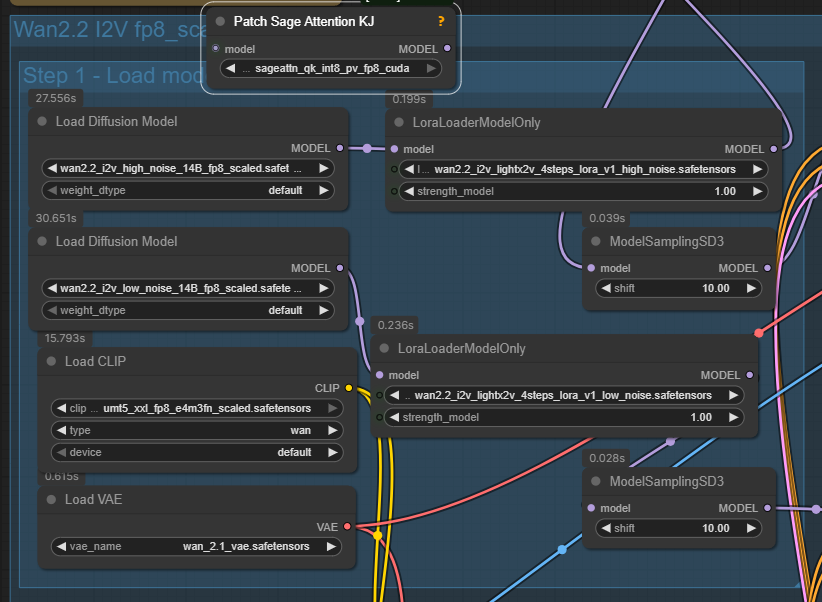Click MODEL output slot of low_noise LoraLoaderModelOnly

(750, 375)
